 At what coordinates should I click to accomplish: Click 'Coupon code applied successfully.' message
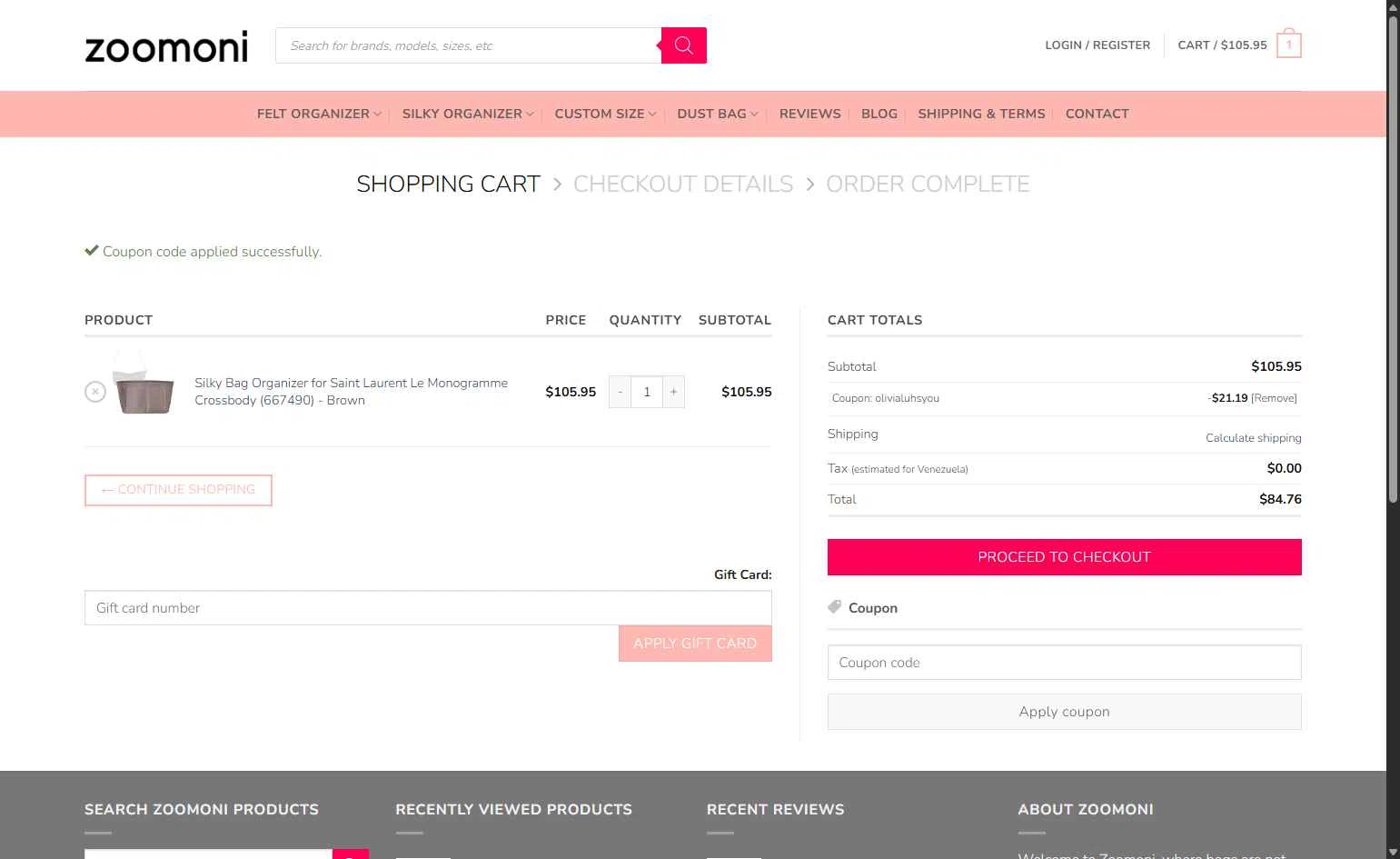point(212,252)
